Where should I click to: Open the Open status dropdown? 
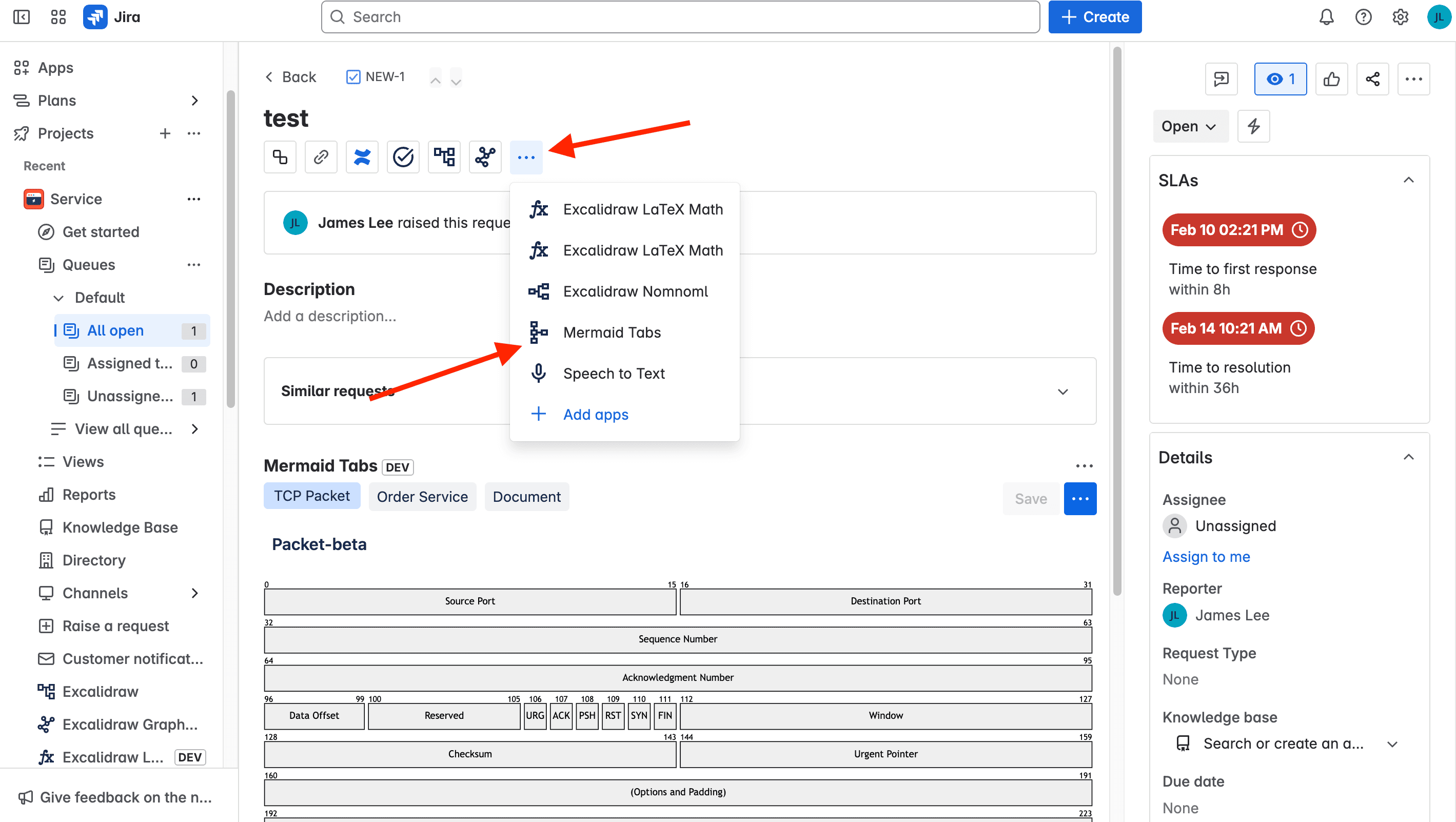click(1190, 126)
